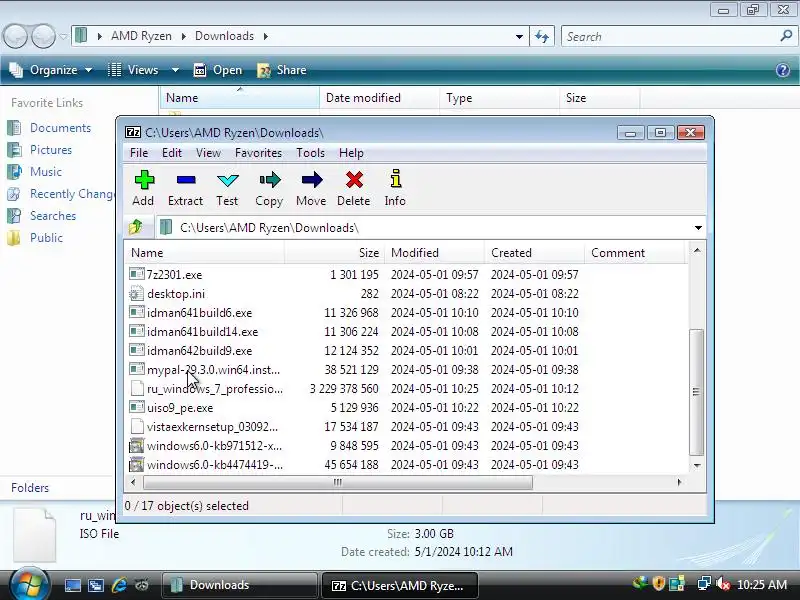Click scroll right arrow in 7-Zip list
The height and width of the screenshot is (600, 800).
pyautogui.click(x=679, y=482)
